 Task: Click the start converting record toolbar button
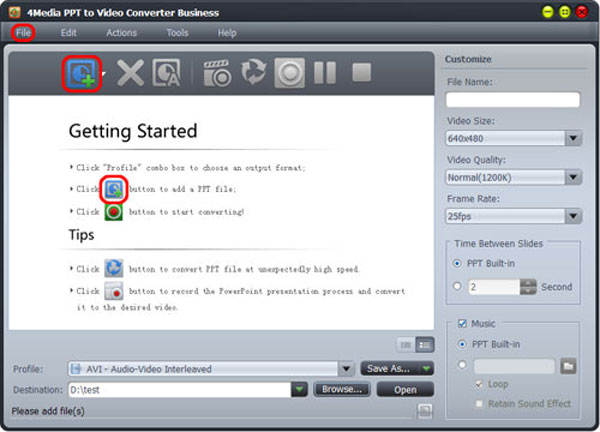(x=290, y=73)
